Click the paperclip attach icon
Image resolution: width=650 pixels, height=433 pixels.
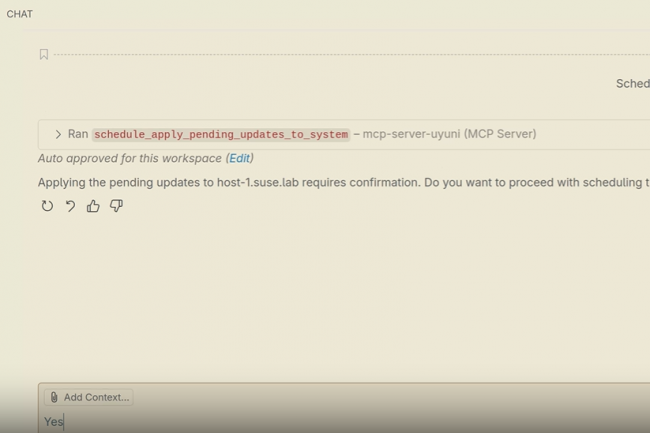pos(54,397)
